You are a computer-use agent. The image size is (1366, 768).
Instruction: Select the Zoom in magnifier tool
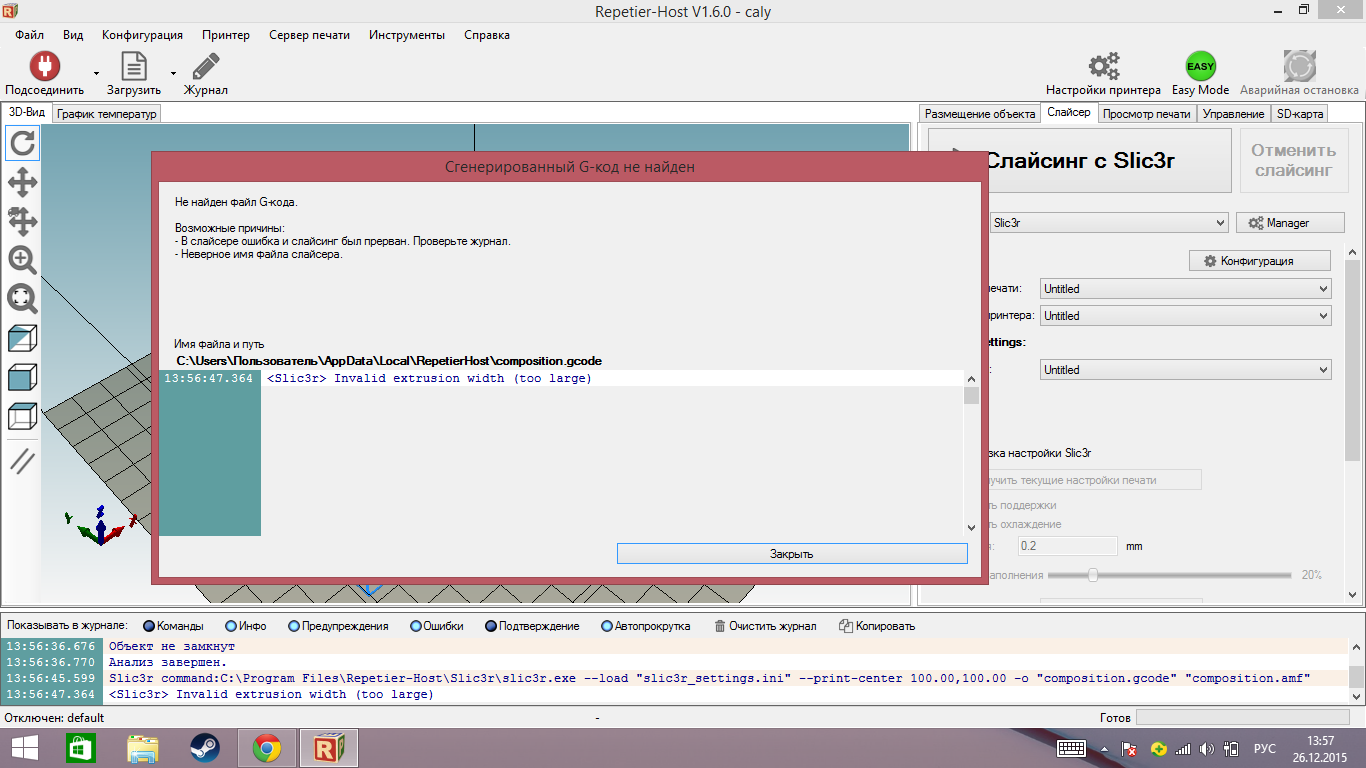pyautogui.click(x=22, y=260)
